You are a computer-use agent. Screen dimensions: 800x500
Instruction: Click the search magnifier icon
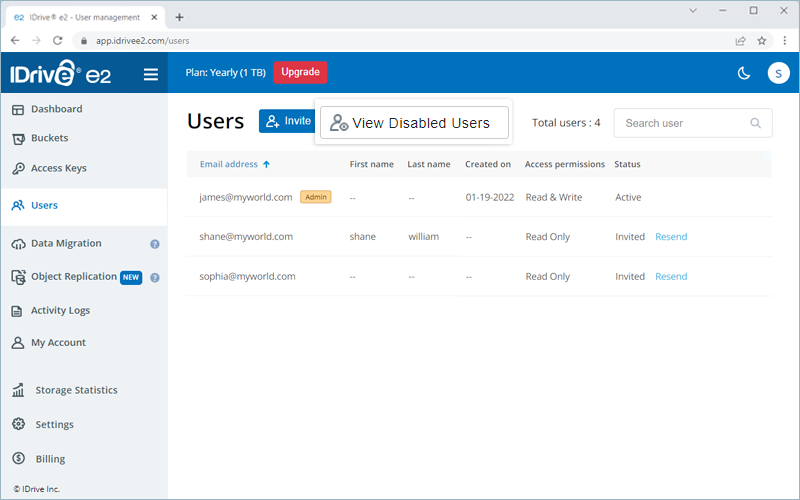(756, 123)
